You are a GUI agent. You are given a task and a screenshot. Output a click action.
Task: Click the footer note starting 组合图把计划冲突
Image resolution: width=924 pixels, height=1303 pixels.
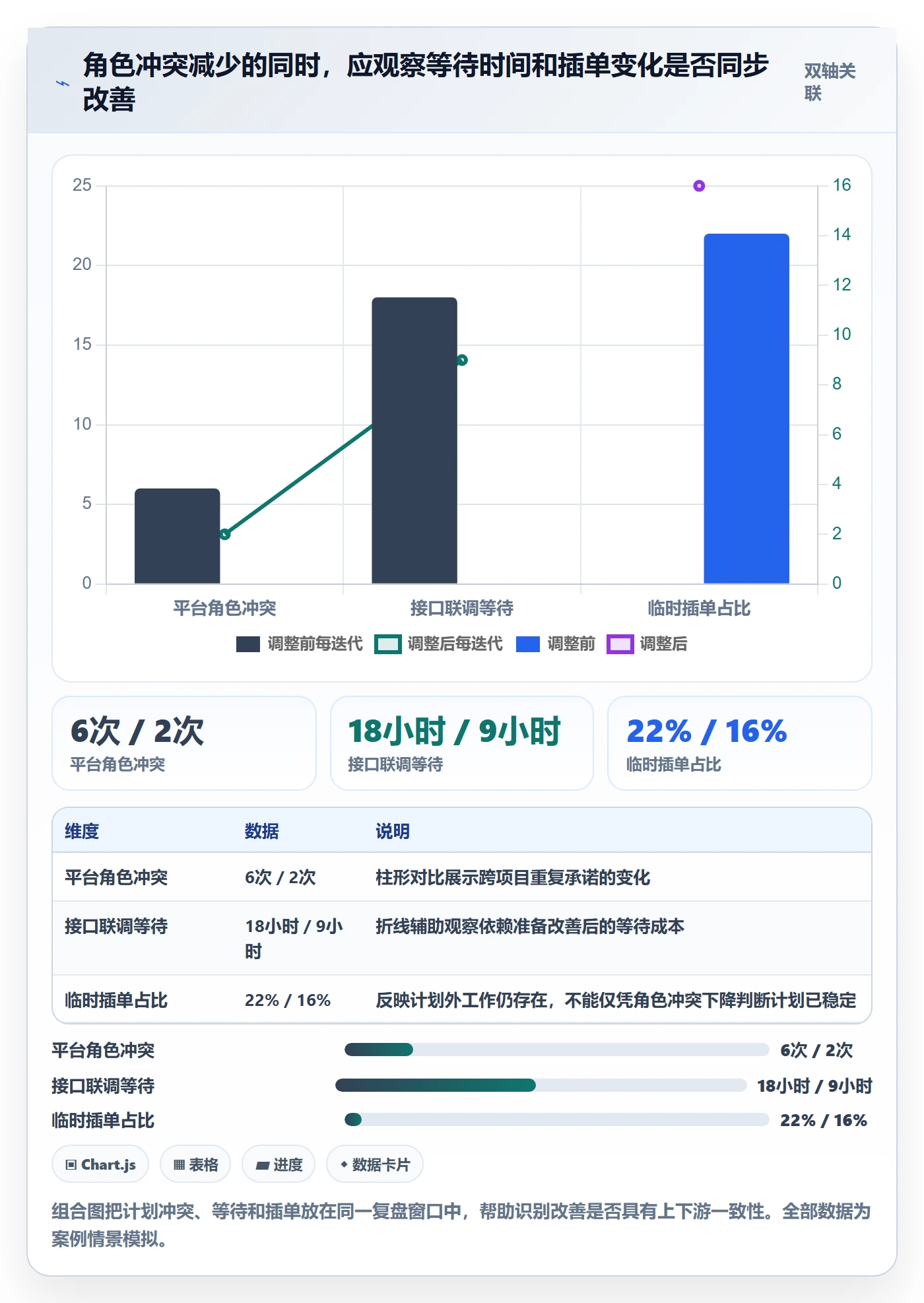(461, 1225)
